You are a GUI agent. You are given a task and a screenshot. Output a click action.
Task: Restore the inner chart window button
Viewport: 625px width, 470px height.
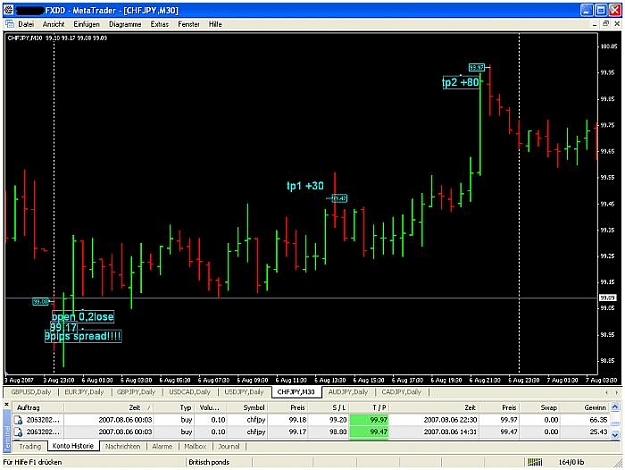[x=606, y=24]
